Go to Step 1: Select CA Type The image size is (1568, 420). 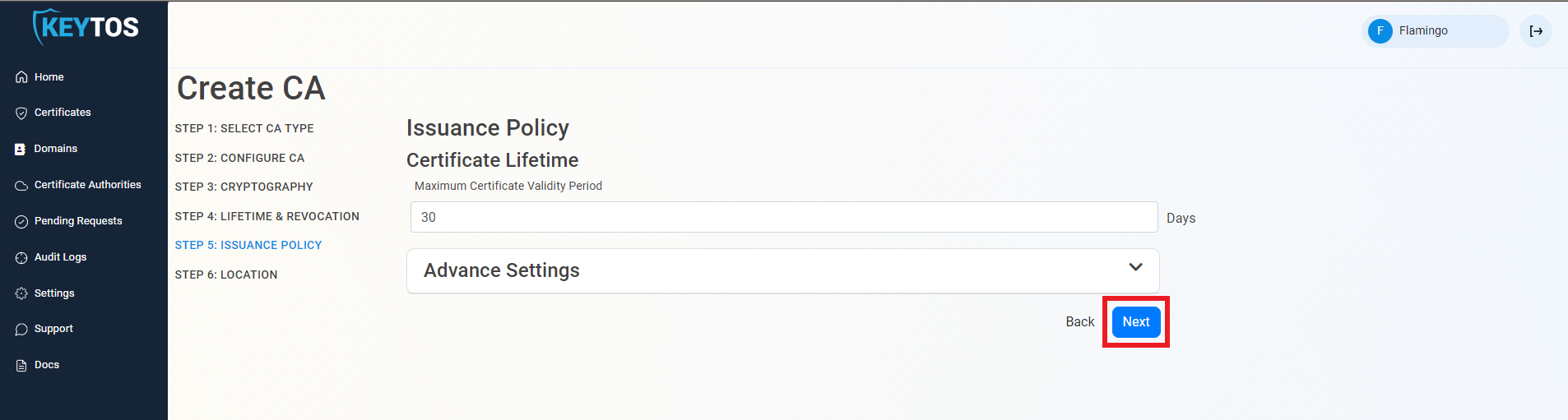pos(244,128)
